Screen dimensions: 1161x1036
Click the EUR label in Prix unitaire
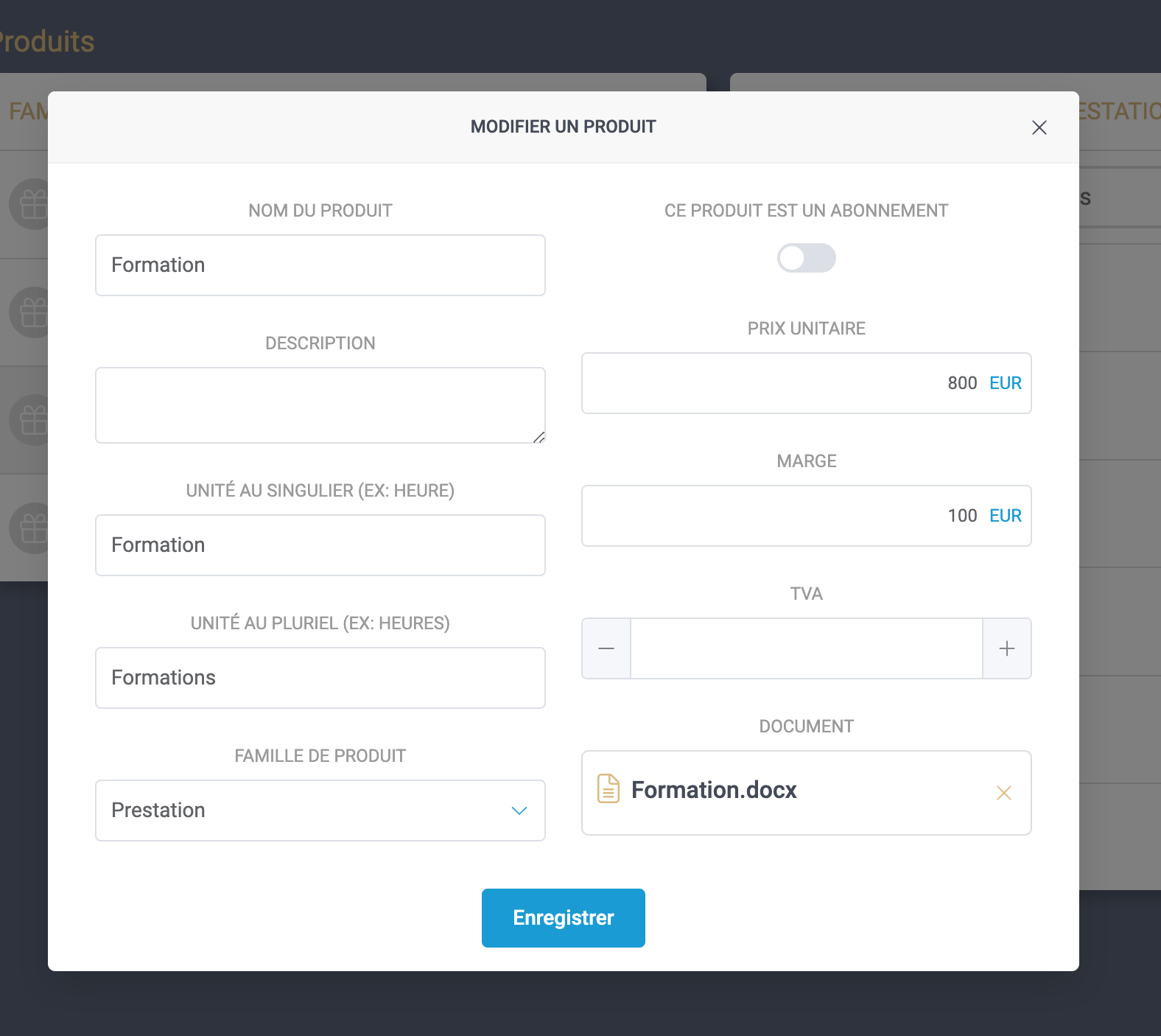pyautogui.click(x=1005, y=383)
